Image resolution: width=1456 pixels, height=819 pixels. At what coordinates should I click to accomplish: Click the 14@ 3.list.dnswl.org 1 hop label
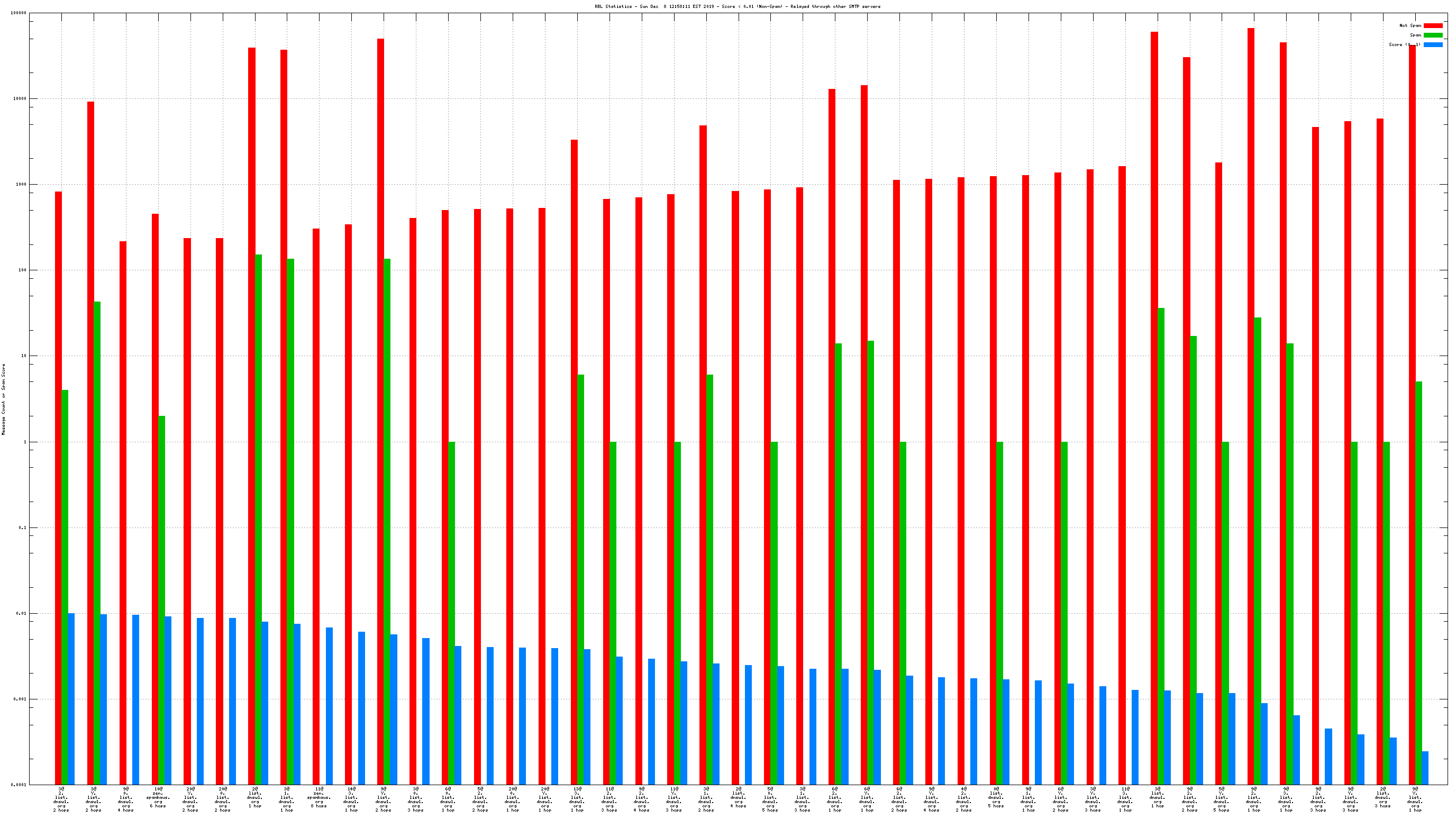(351, 799)
